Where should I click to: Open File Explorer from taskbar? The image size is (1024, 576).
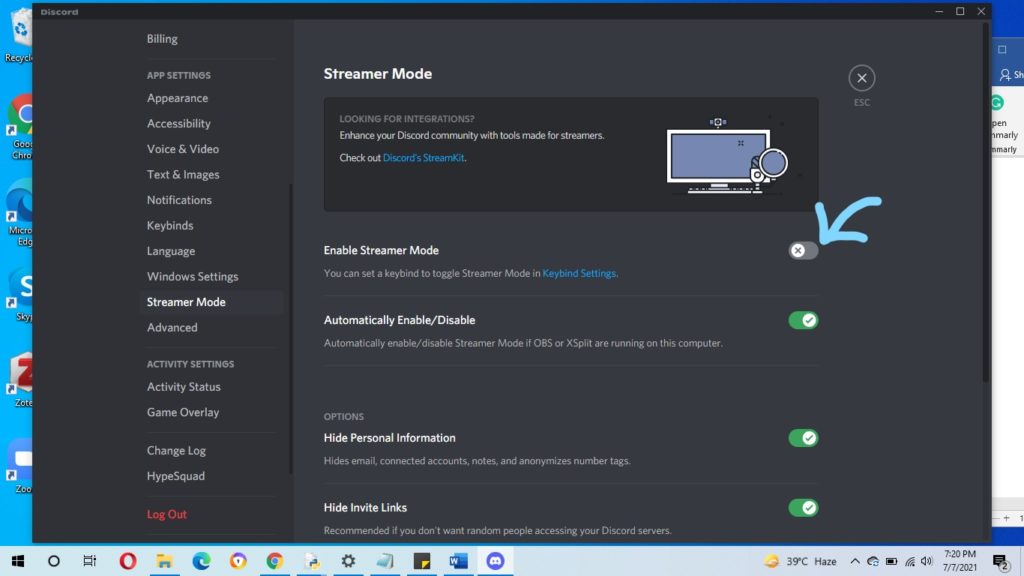coord(164,561)
